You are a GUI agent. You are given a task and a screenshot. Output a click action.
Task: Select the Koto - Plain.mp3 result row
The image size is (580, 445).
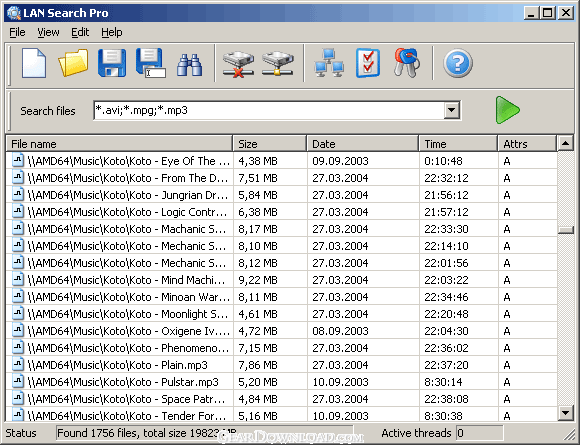tap(281, 365)
